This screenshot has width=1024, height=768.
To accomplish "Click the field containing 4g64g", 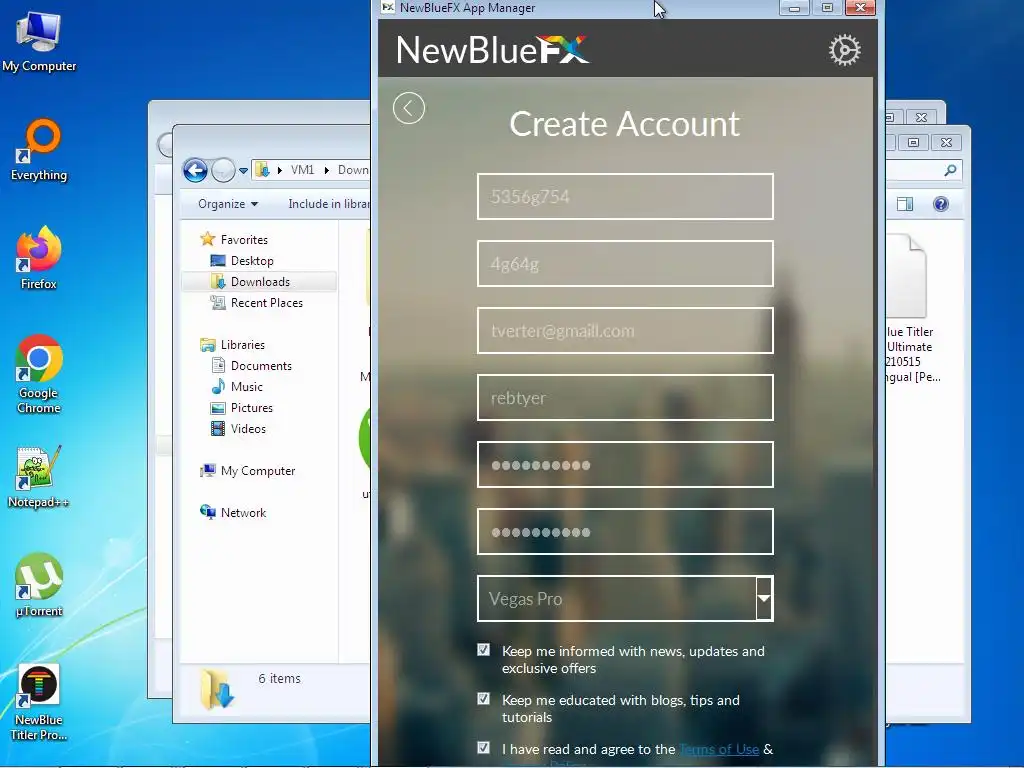I will (625, 264).
